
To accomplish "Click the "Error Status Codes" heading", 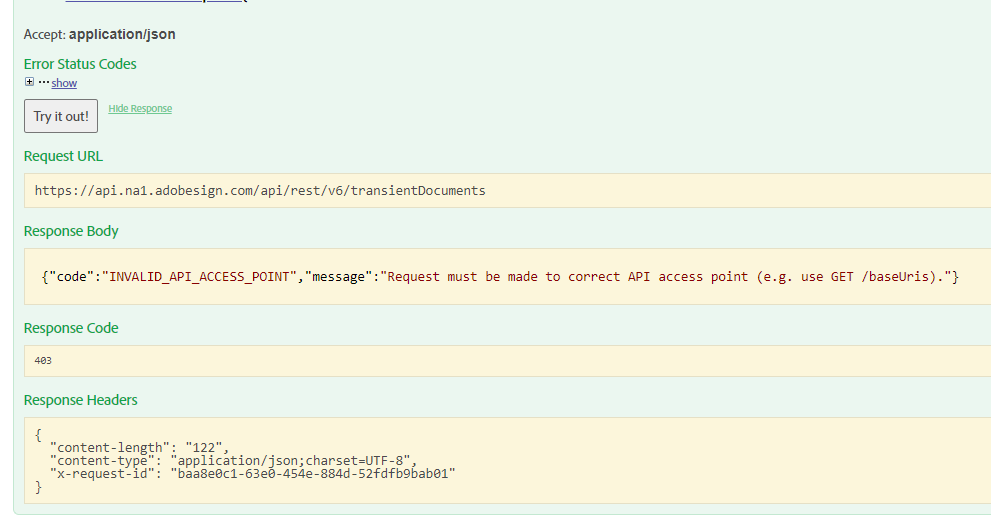I will tap(80, 64).
